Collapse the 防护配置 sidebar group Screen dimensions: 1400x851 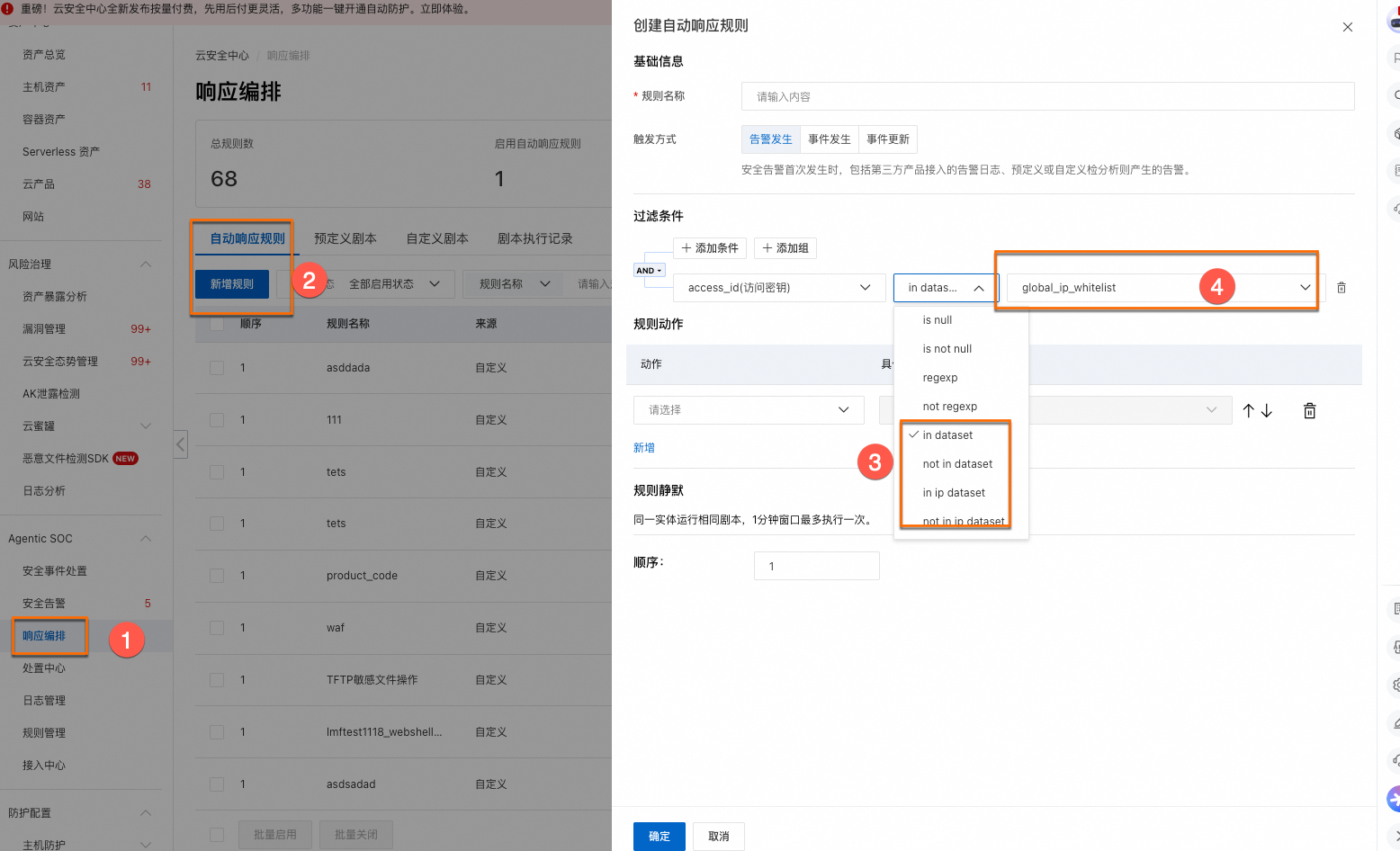146,813
